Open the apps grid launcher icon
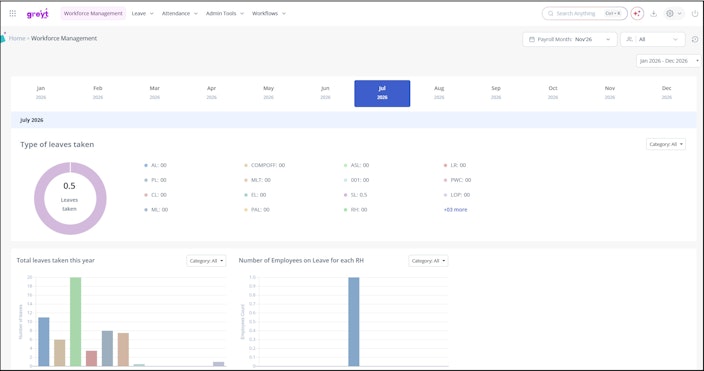The height and width of the screenshot is (371, 704). click(x=13, y=13)
